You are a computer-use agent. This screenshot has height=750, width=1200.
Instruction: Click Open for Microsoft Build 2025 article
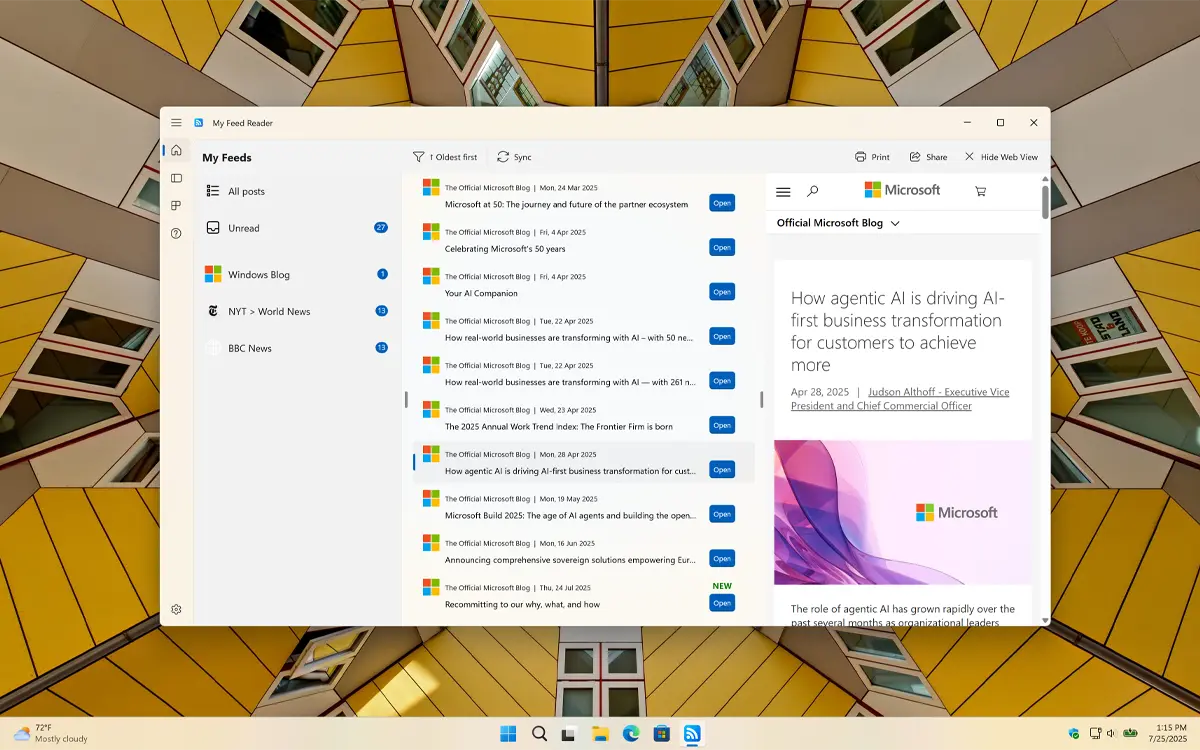pyautogui.click(x=722, y=514)
